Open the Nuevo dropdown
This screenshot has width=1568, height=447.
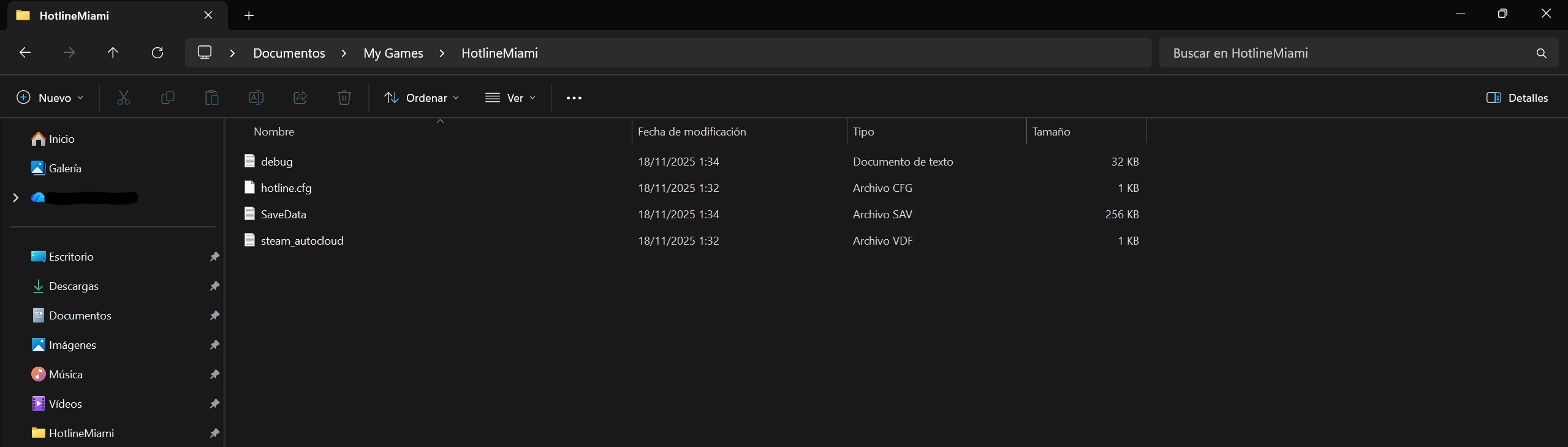coord(50,98)
